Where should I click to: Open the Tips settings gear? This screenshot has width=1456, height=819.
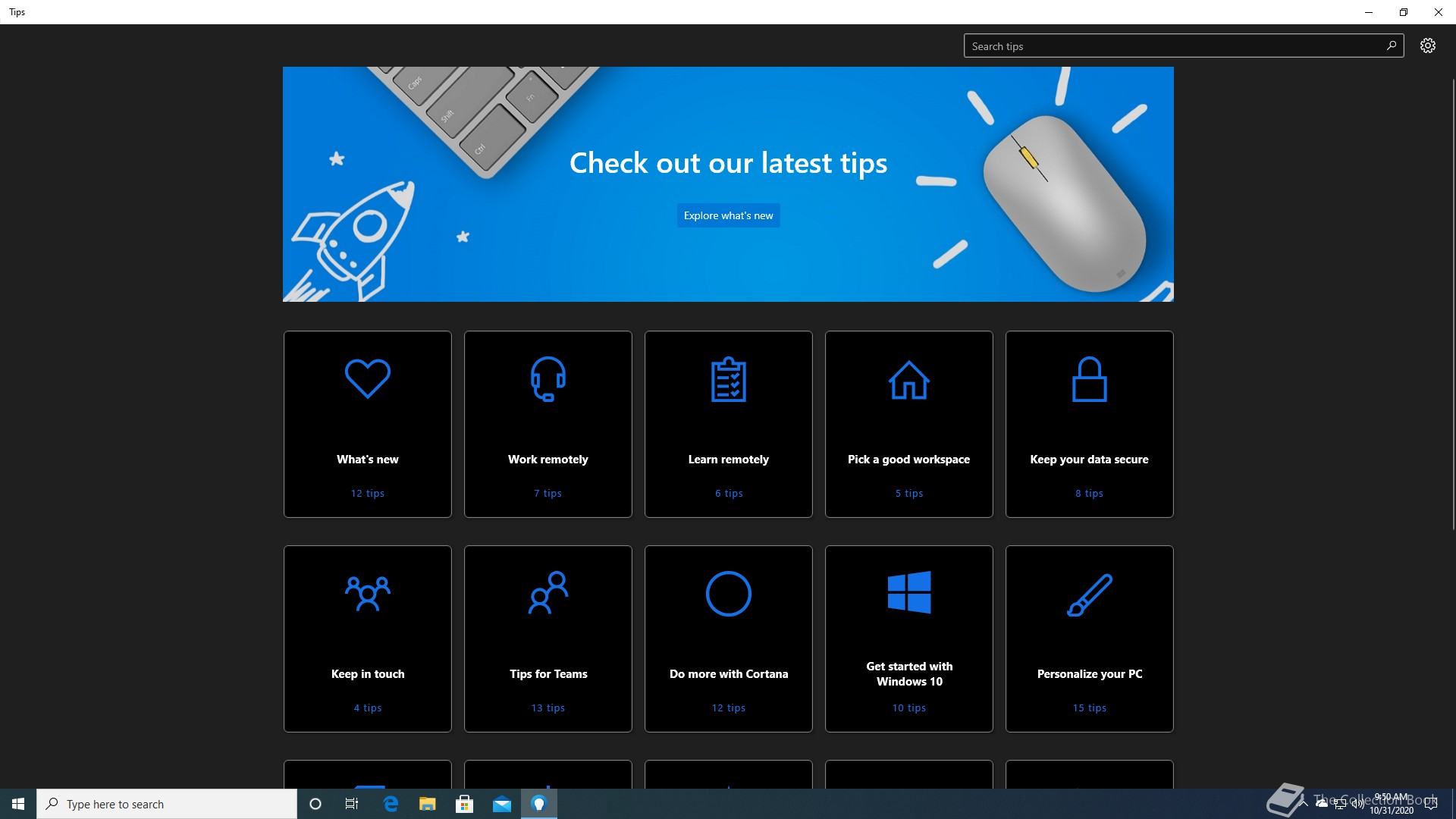[x=1427, y=45]
